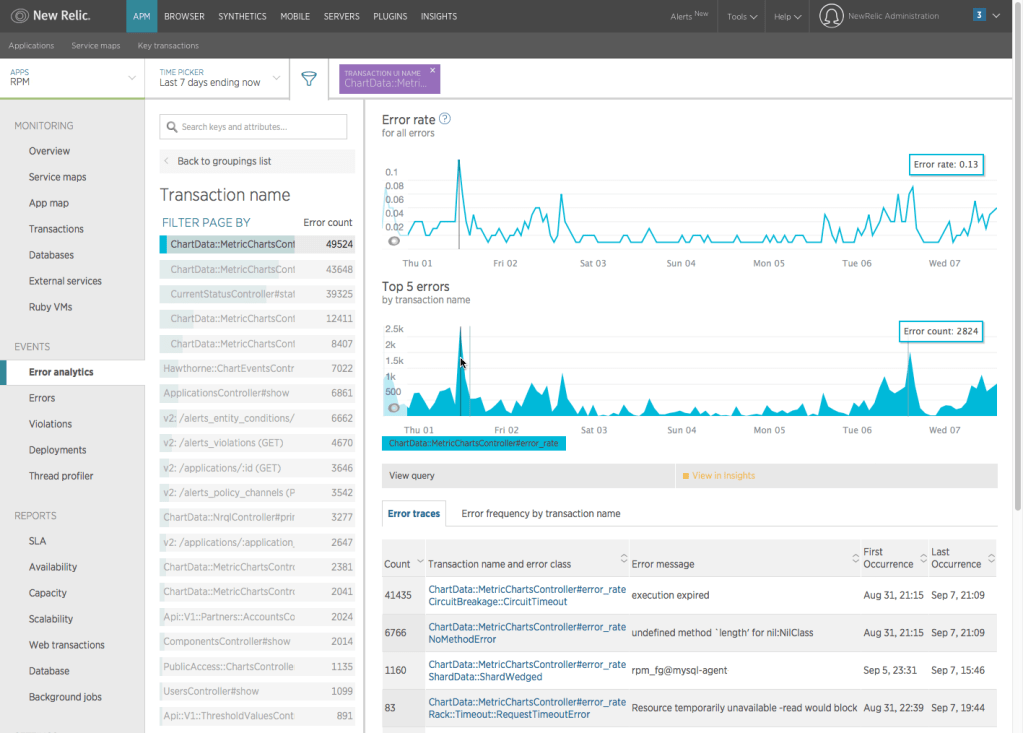Open Error frequency by transaction name tab
Viewport: 1023px width, 733px height.
(x=540, y=513)
